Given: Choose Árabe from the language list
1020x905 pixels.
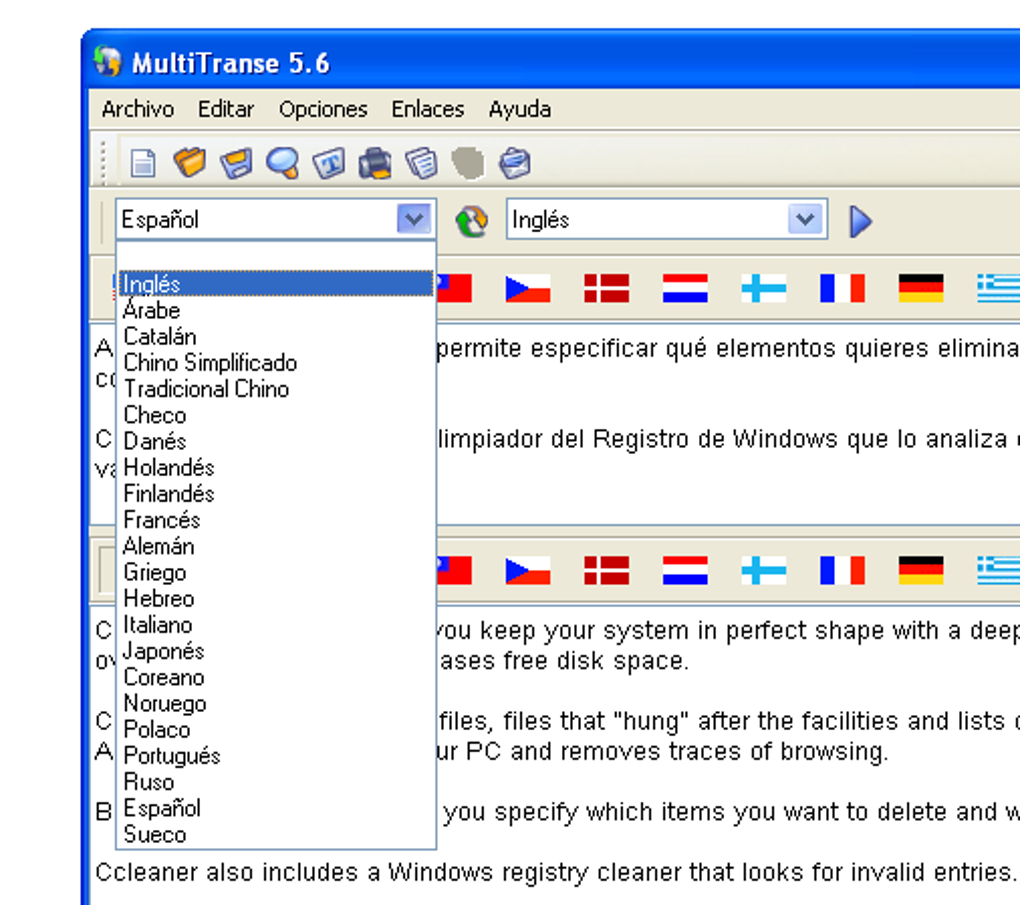Looking at the screenshot, I should 276,310.
